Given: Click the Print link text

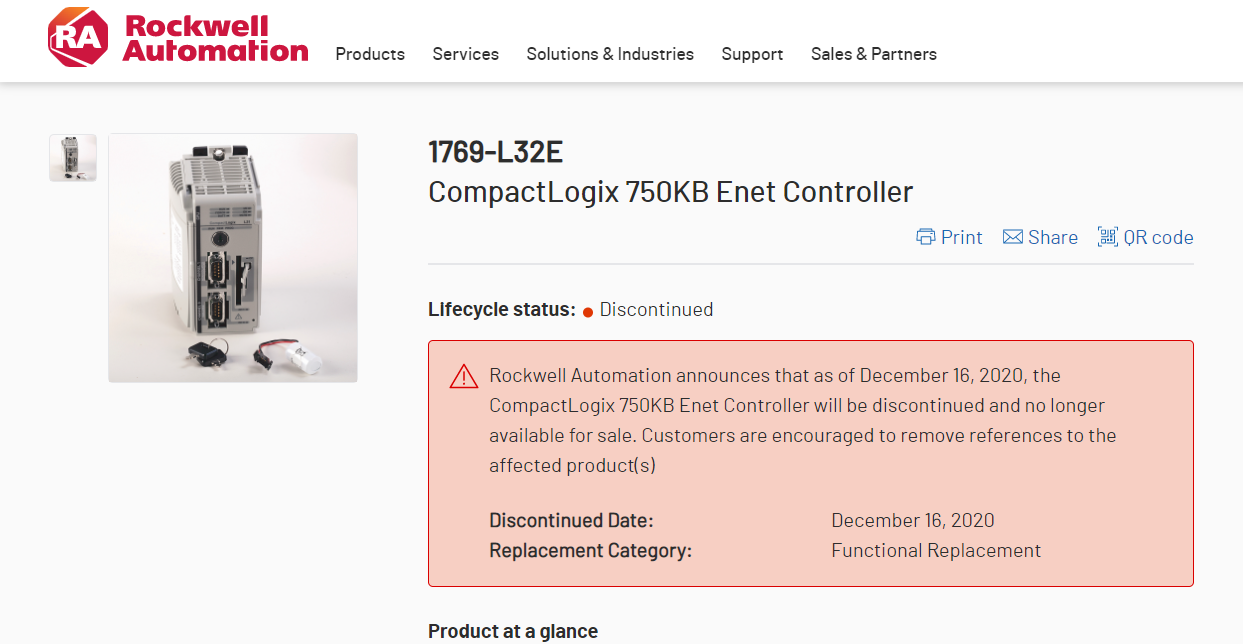Looking at the screenshot, I should tap(961, 237).
